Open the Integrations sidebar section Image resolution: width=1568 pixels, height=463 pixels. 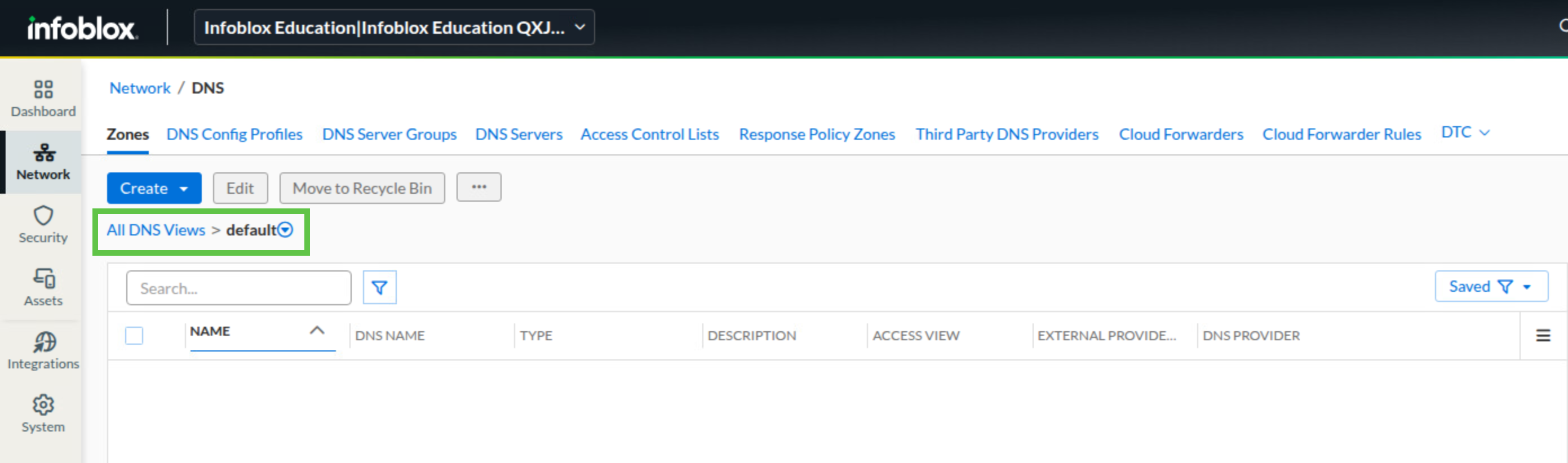tap(43, 351)
